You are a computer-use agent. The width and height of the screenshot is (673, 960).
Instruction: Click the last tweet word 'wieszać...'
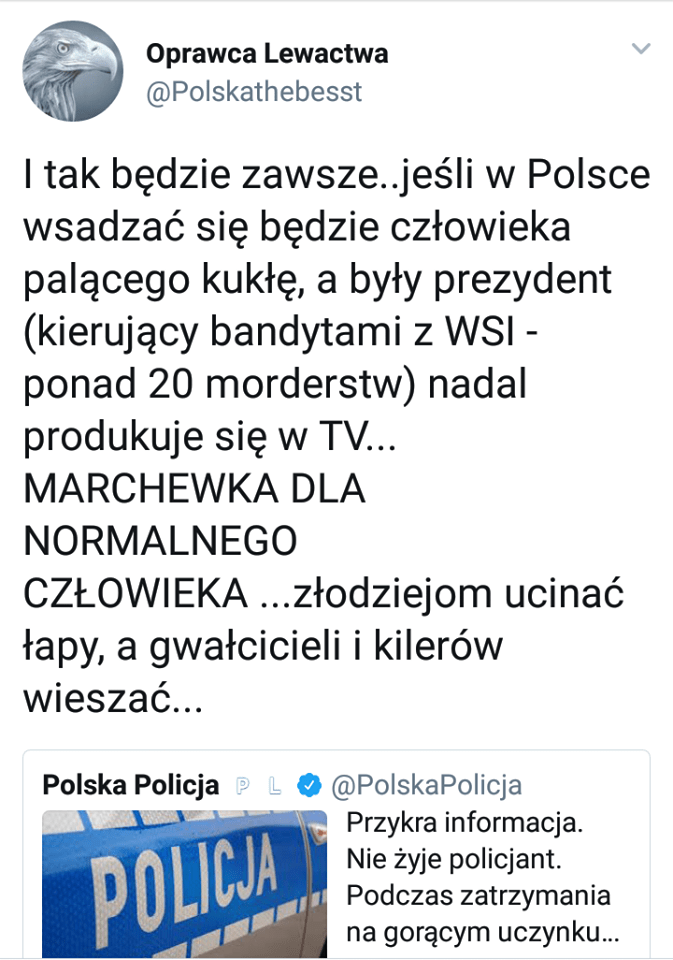point(111,698)
